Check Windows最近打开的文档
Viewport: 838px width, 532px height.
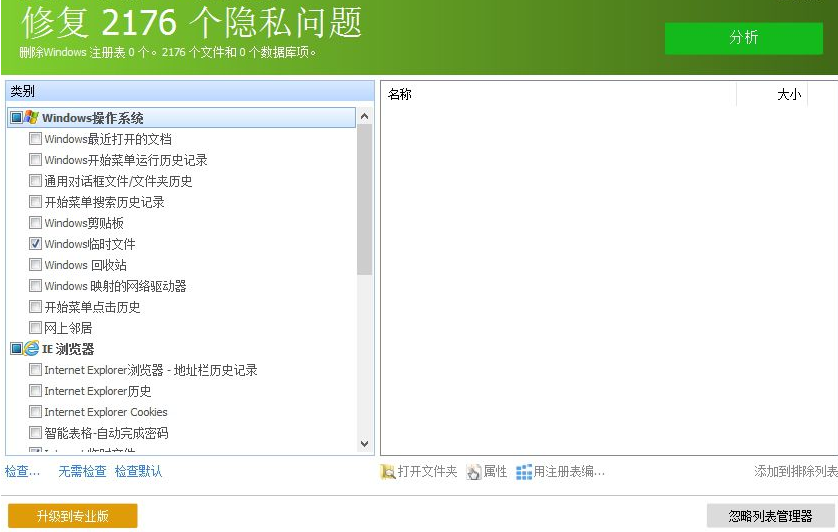click(x=35, y=139)
